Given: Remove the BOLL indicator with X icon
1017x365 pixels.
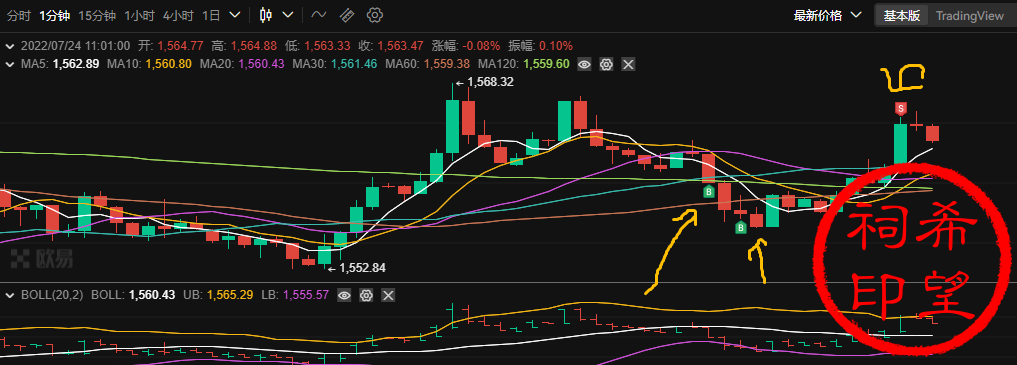Looking at the screenshot, I should [x=388, y=296].
